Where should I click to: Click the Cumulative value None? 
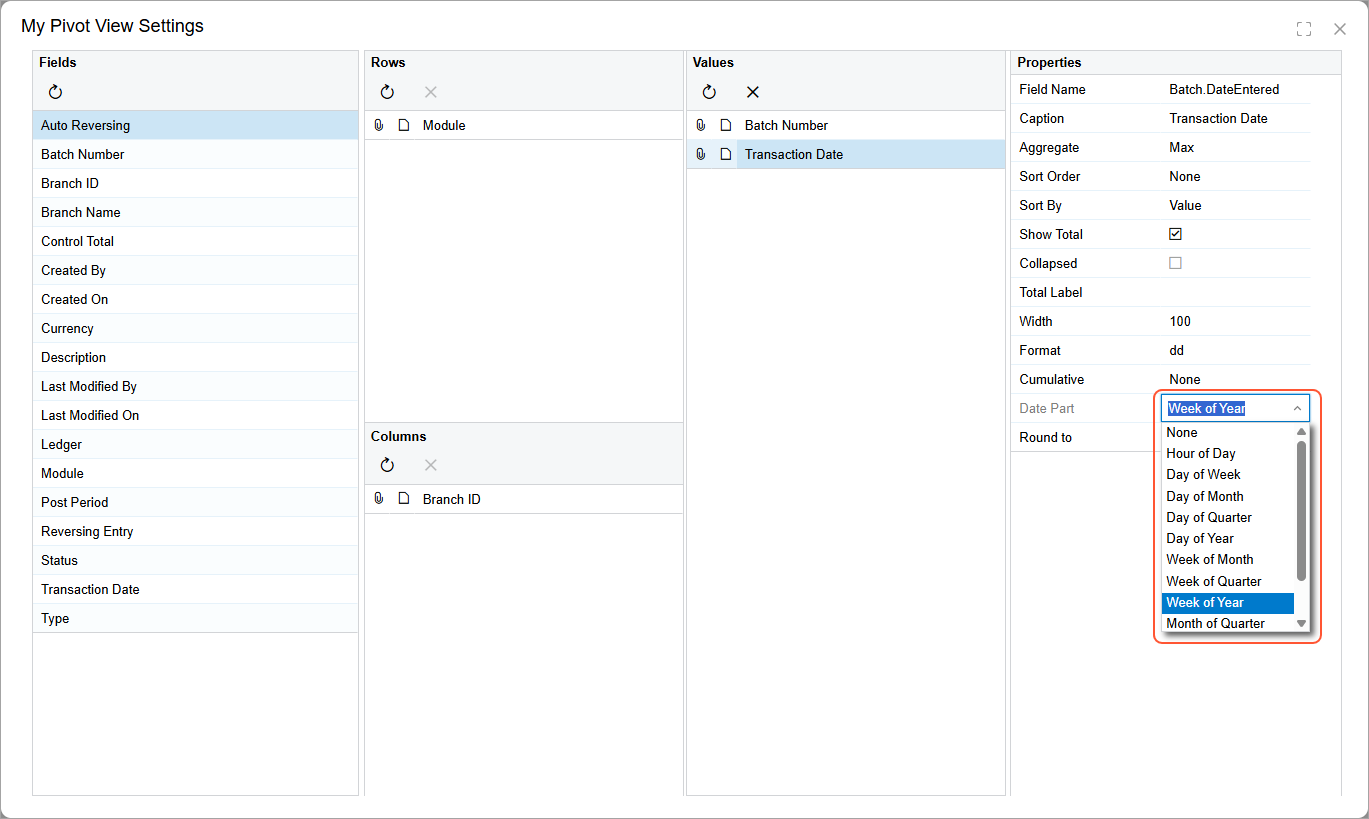(1185, 379)
